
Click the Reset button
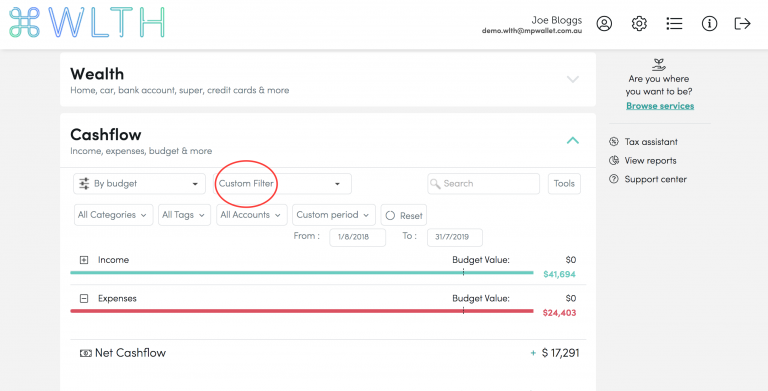pyautogui.click(x=404, y=215)
